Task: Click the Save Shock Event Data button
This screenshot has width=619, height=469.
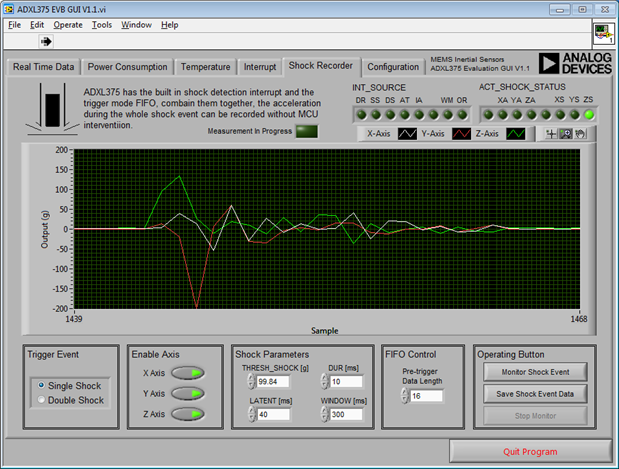Action: (534, 393)
